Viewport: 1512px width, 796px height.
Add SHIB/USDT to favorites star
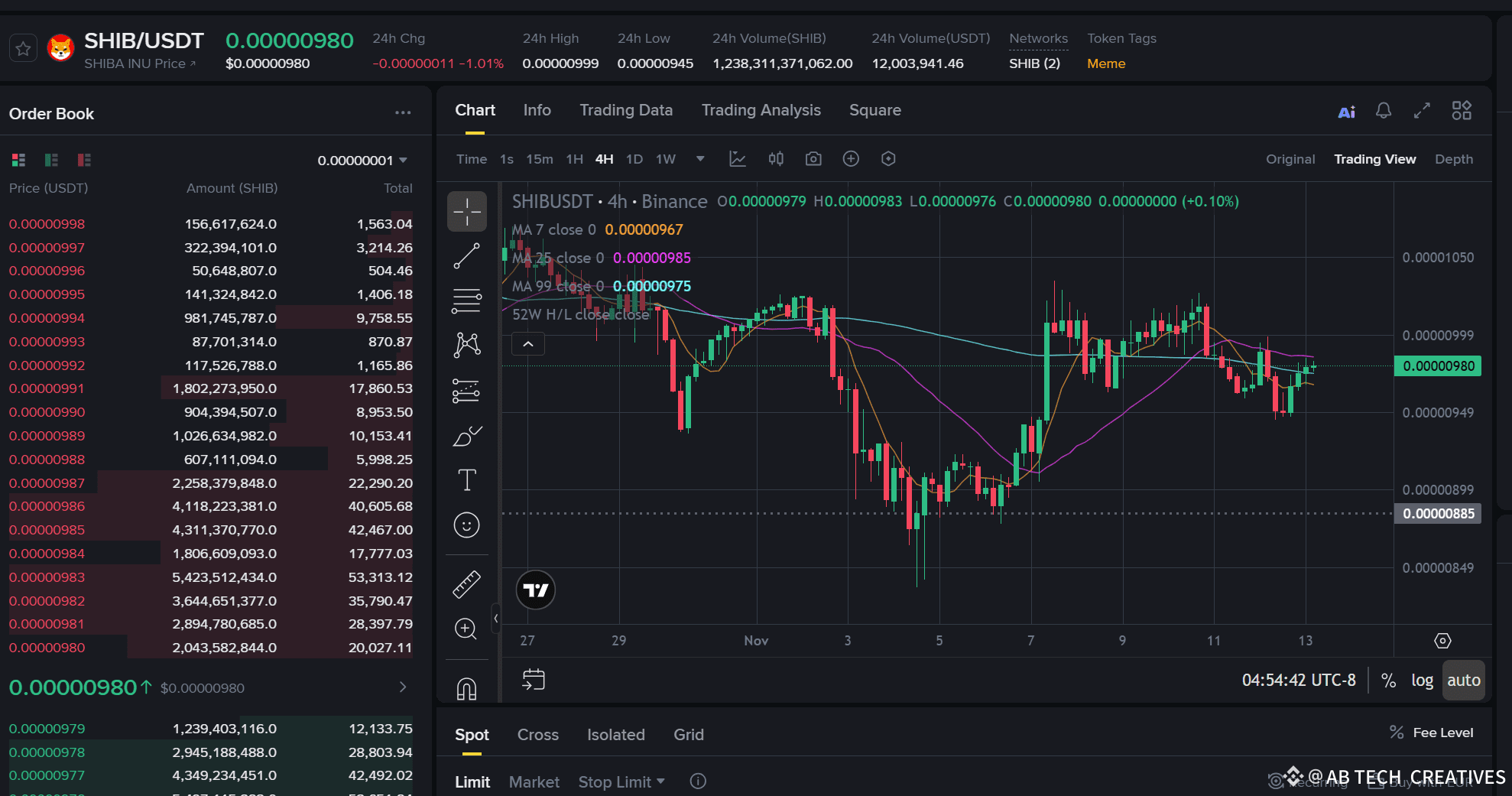24,49
